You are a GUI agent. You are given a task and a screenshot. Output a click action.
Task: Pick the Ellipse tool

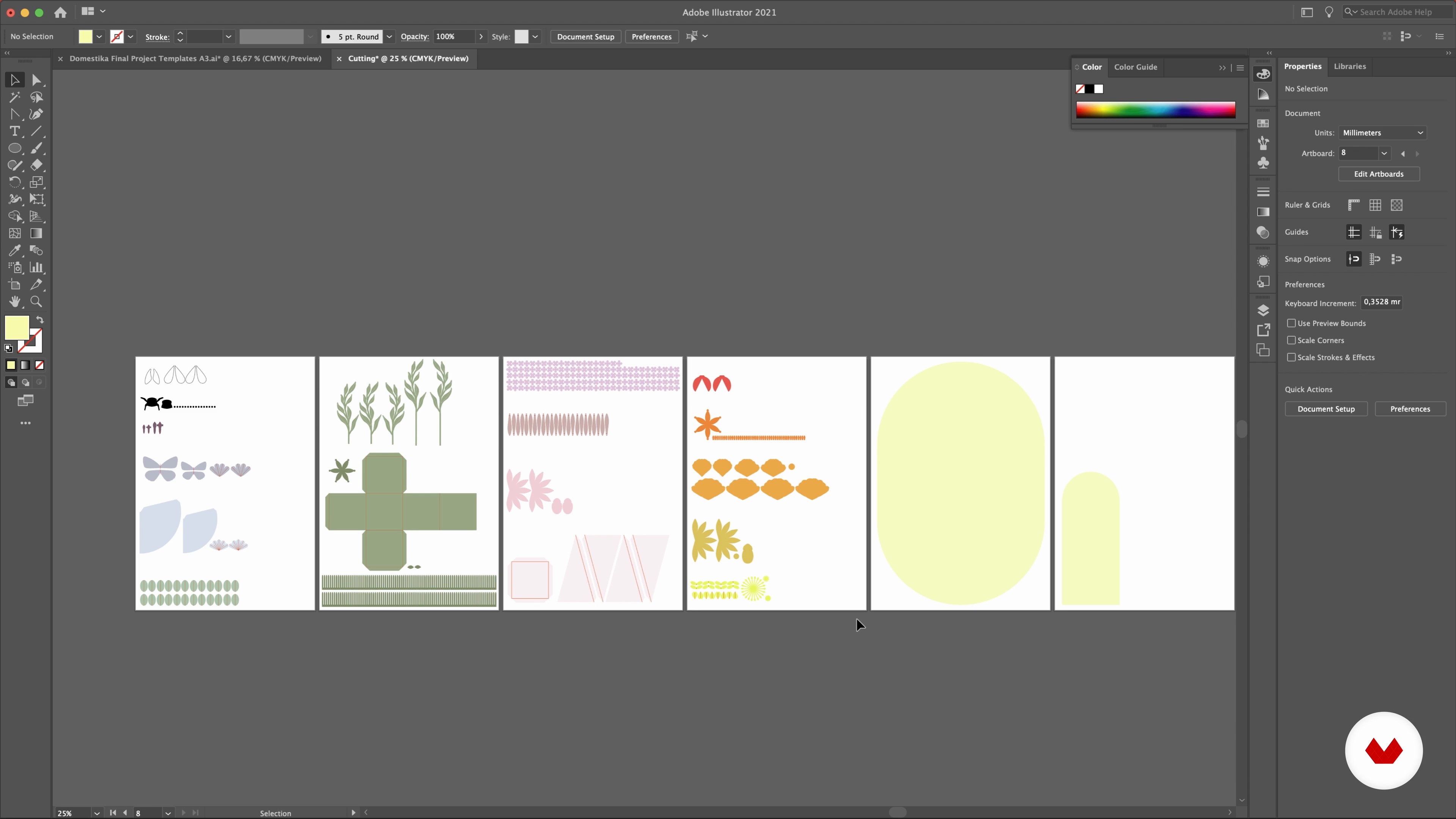pos(15,148)
